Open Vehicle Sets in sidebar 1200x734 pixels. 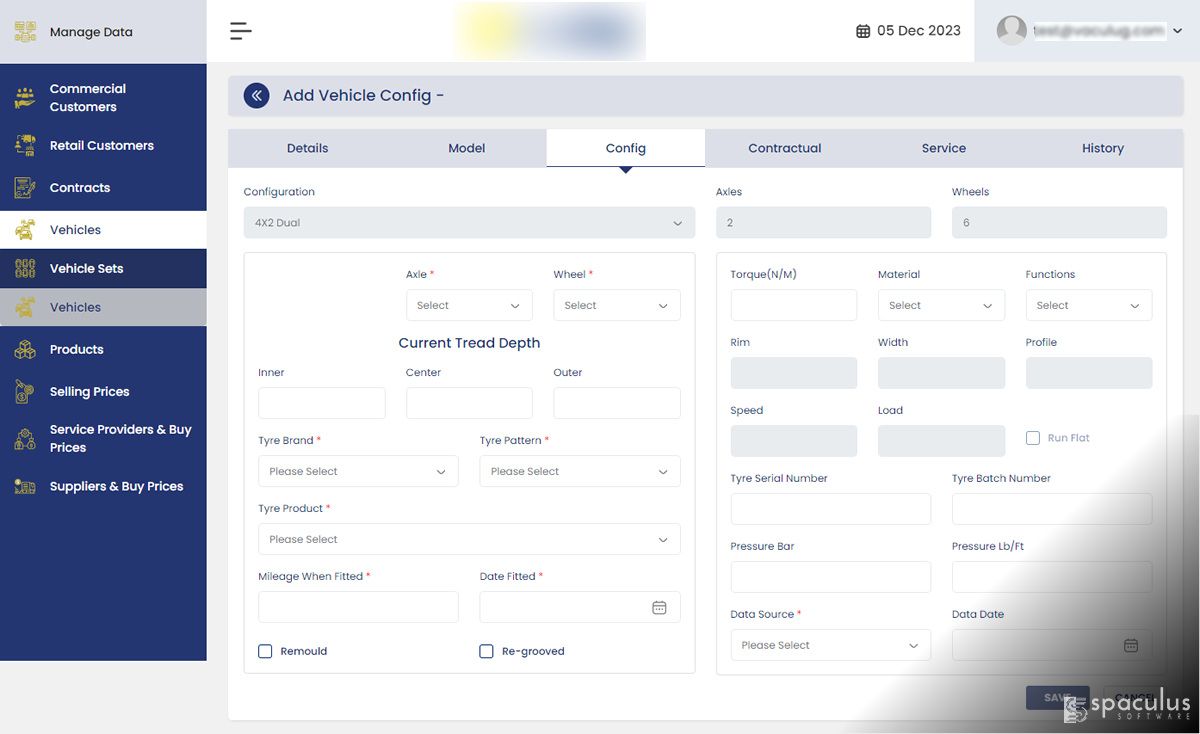87,269
